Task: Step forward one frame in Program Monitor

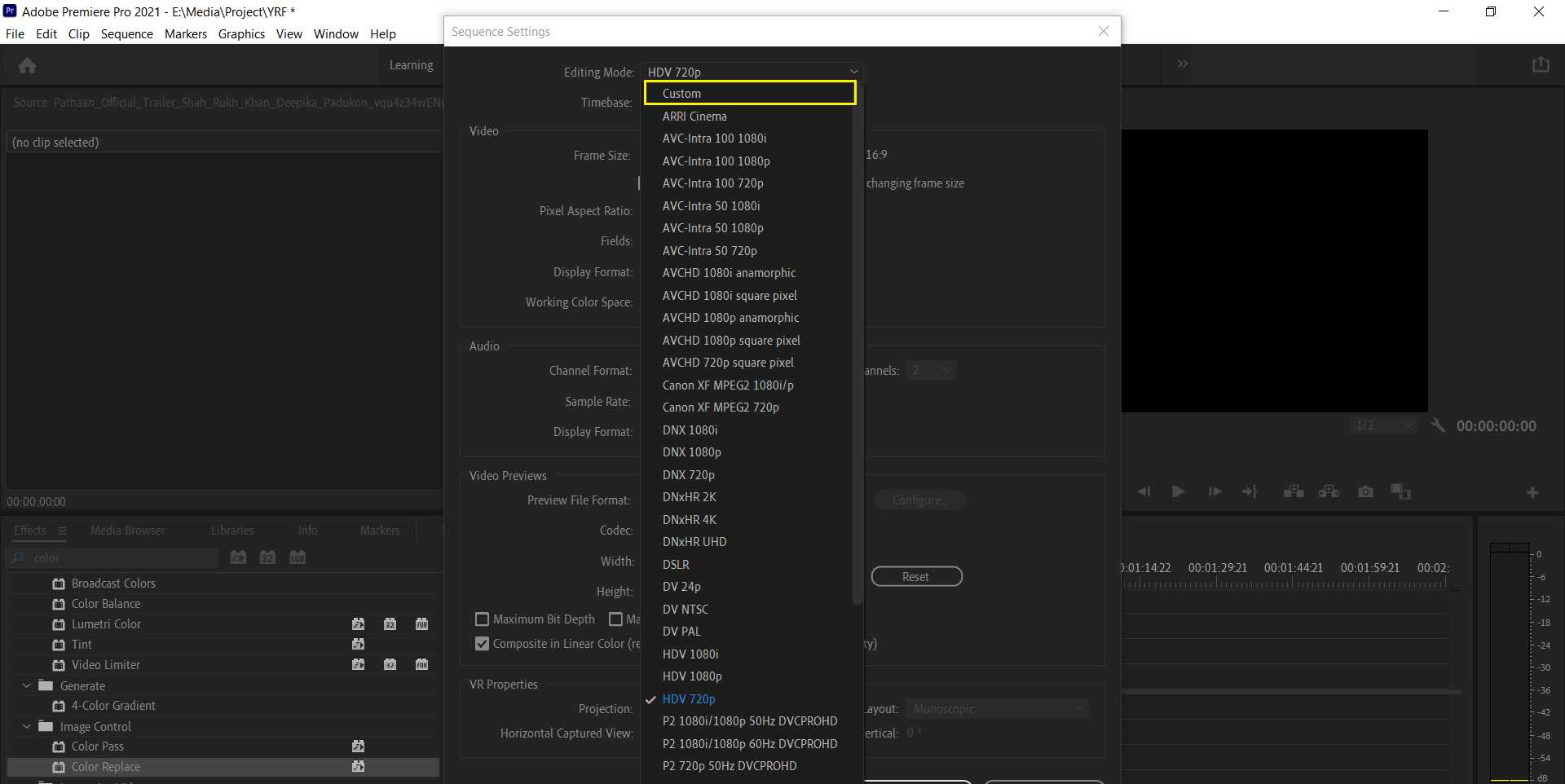Action: coord(1215,491)
